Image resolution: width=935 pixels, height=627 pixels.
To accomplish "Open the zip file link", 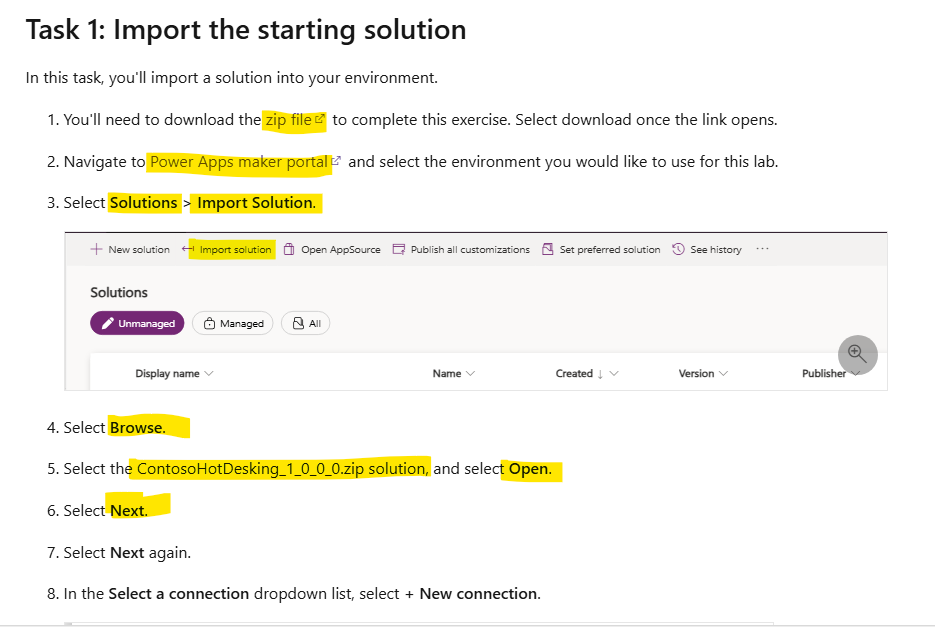I will [288, 120].
